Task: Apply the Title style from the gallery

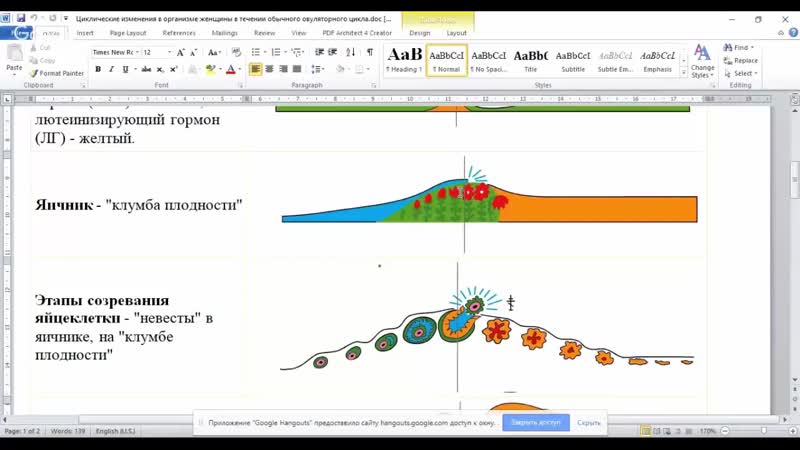Action: click(x=530, y=60)
